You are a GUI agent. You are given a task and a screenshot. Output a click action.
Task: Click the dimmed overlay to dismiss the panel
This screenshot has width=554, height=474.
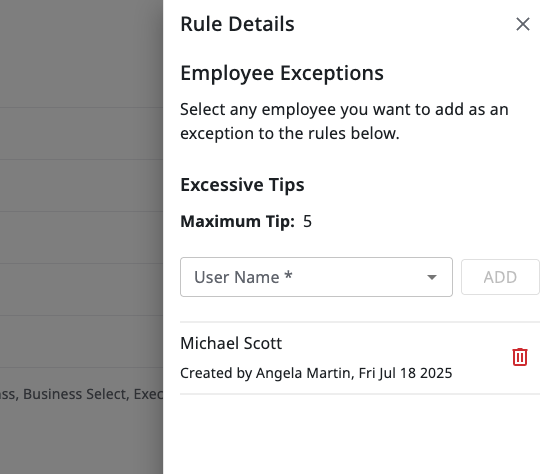[81, 212]
